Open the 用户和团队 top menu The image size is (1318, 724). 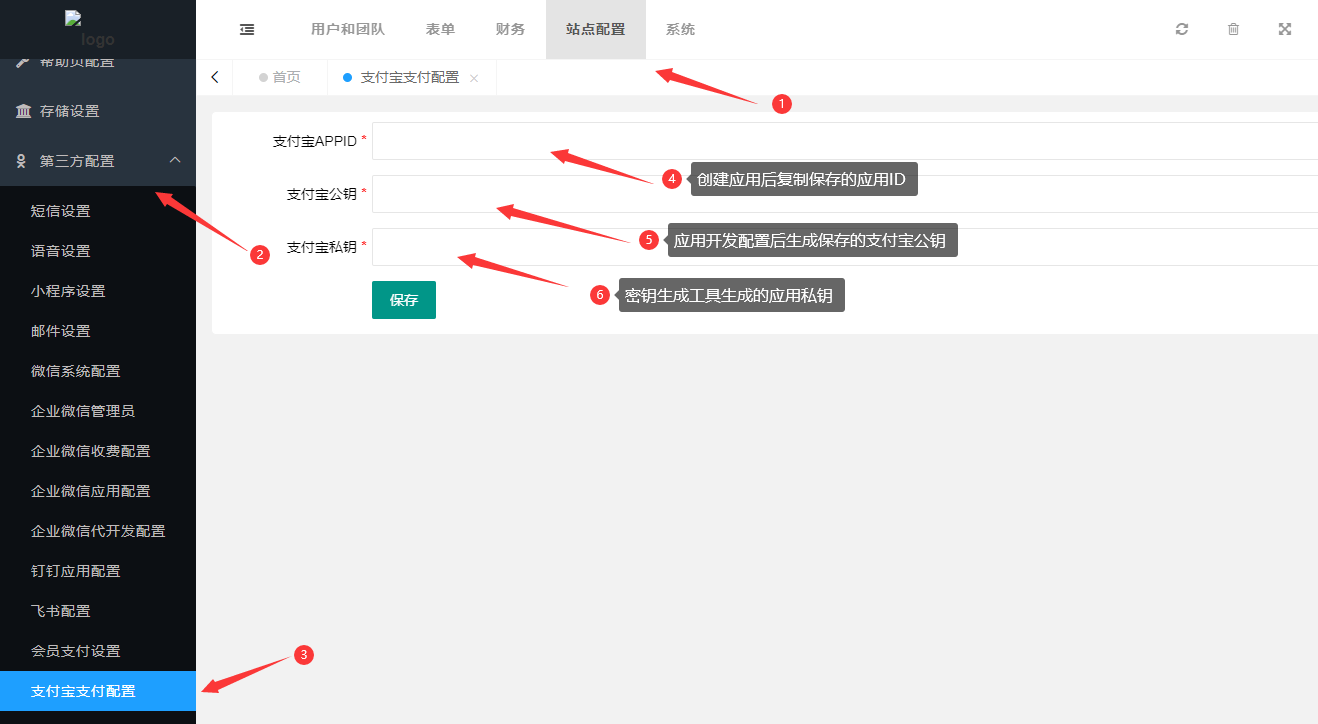coord(347,30)
